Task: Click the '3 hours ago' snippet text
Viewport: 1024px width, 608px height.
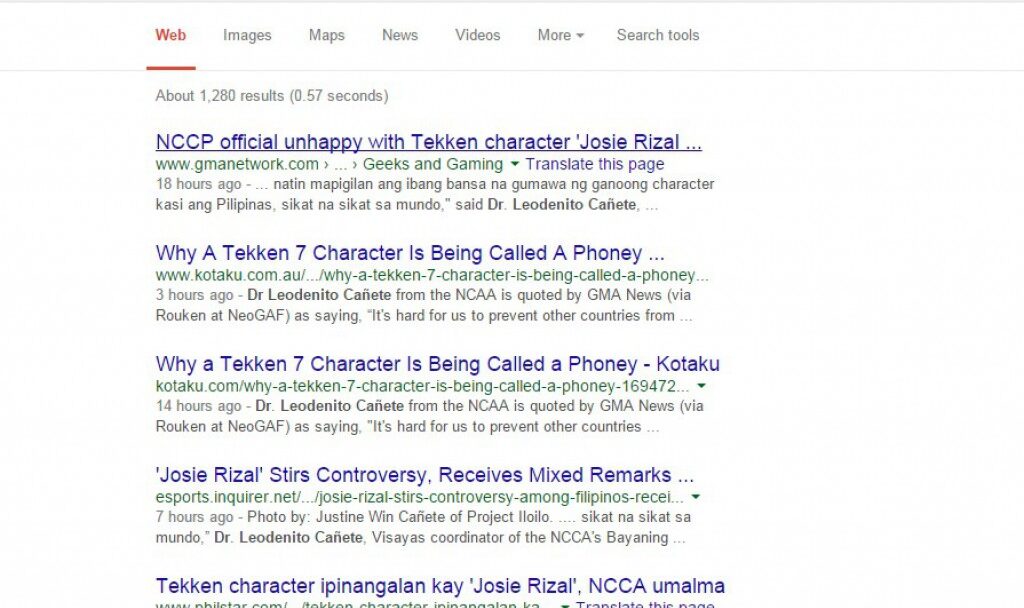Action: point(194,295)
